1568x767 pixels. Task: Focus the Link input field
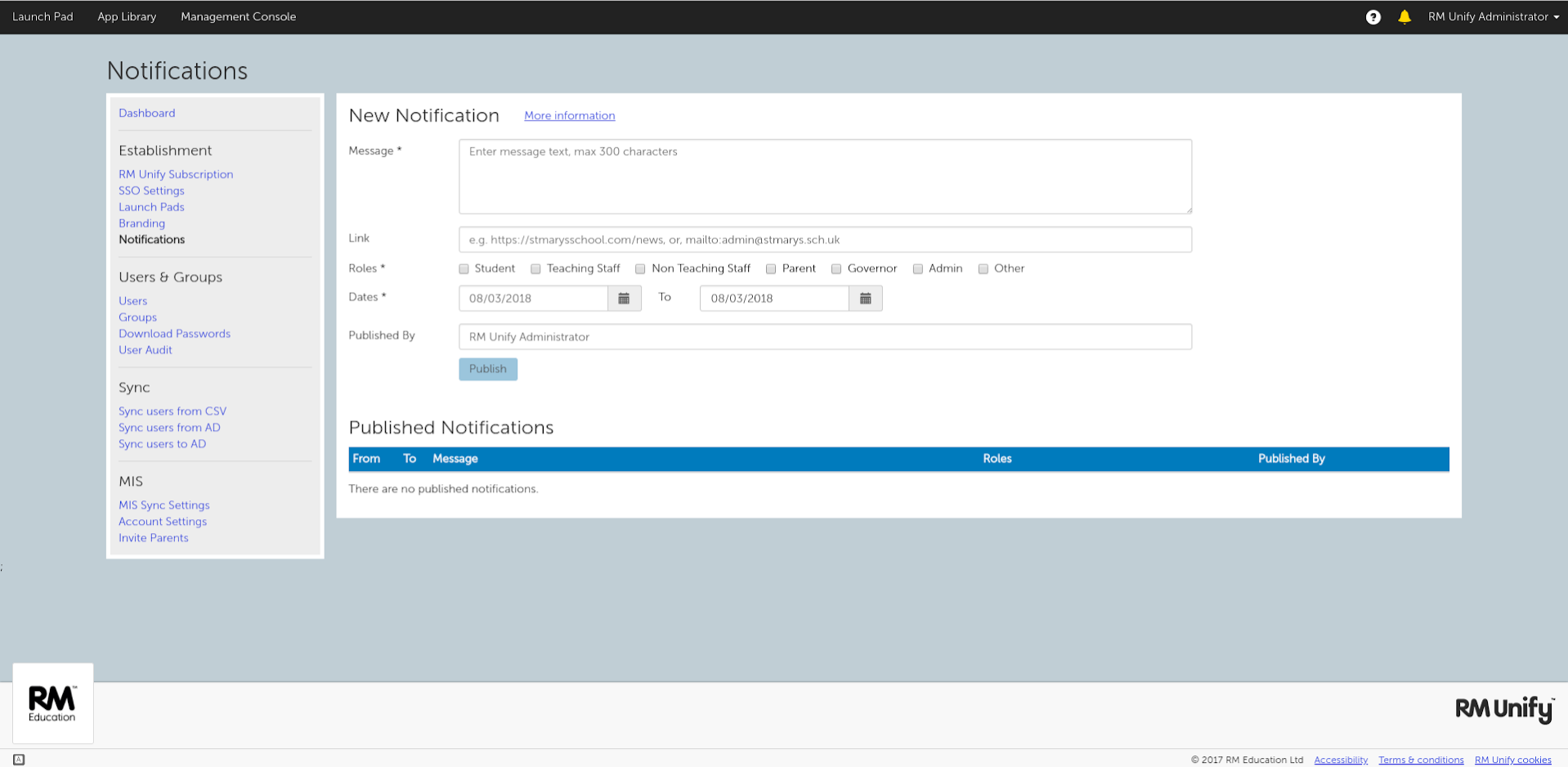(x=825, y=240)
